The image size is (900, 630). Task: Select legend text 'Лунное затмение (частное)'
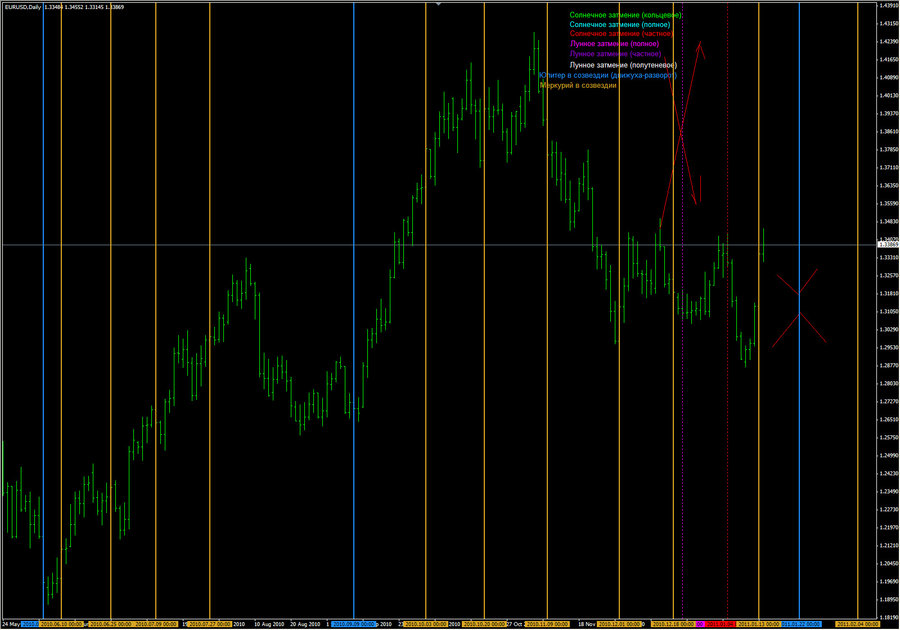click(x=615, y=53)
